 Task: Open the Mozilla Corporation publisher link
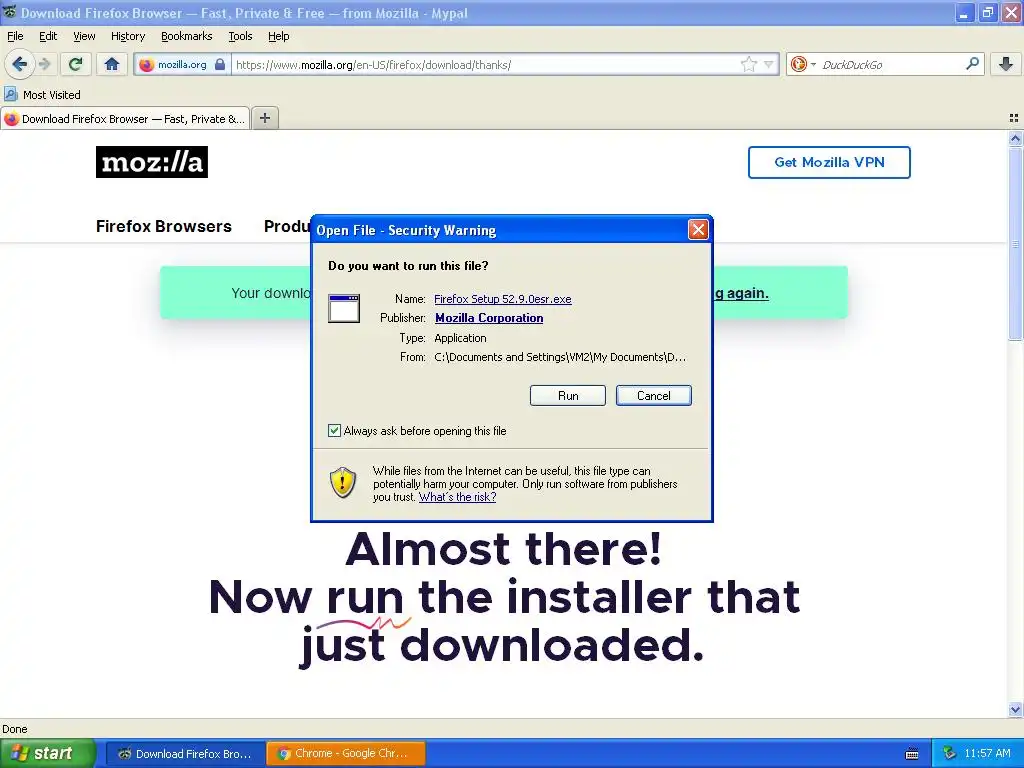(489, 318)
